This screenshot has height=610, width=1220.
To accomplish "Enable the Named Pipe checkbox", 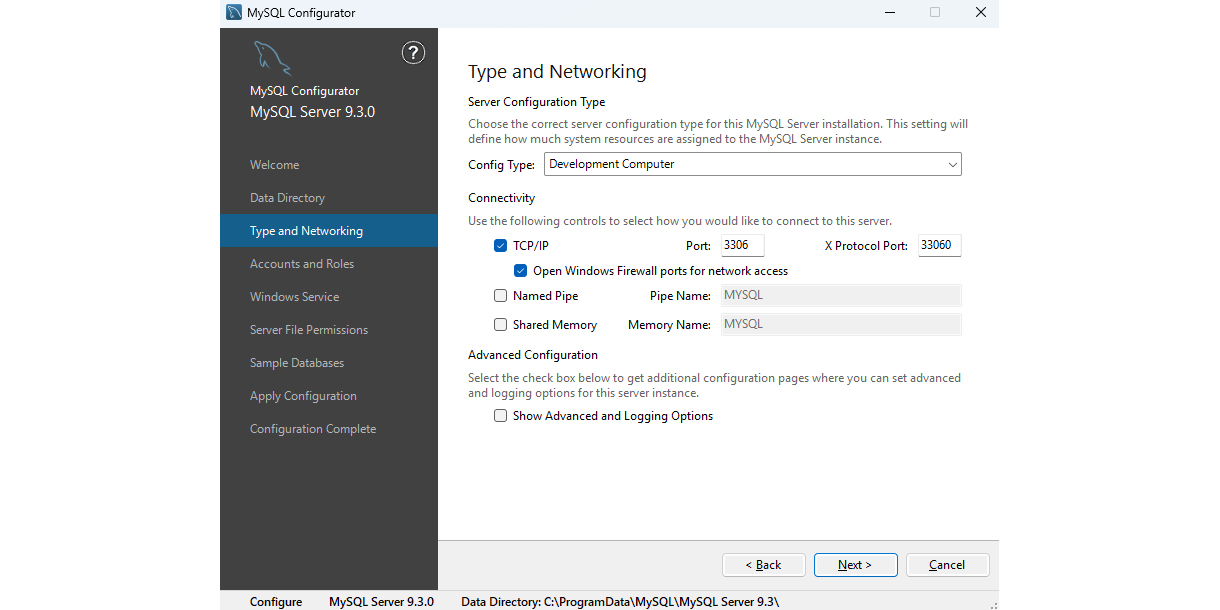I will [x=501, y=296].
